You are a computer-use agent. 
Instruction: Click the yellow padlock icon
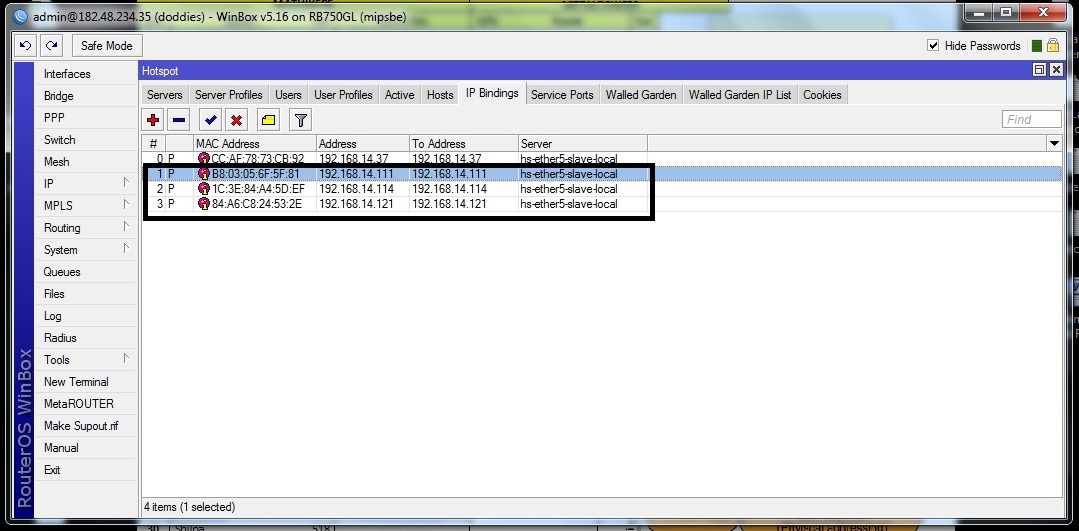[1053, 45]
